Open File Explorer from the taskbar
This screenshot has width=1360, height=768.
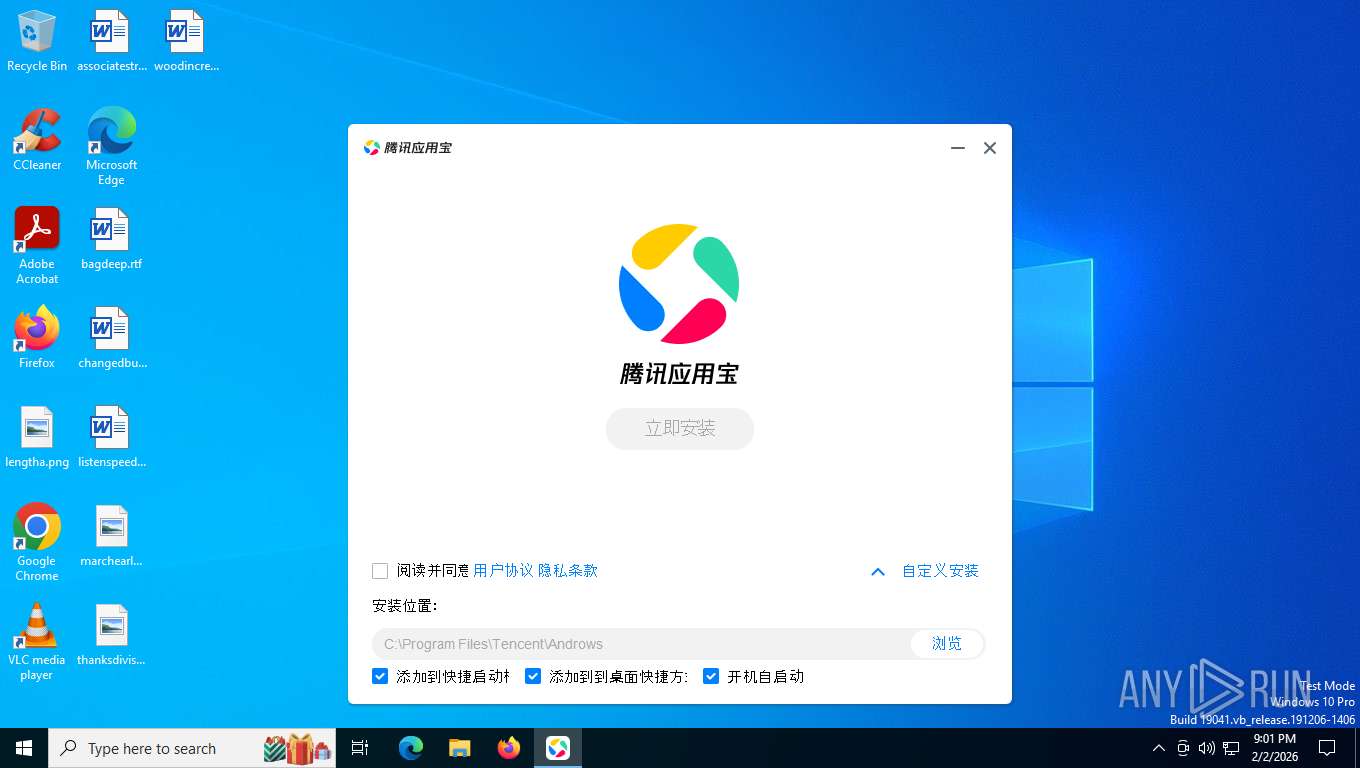pos(460,748)
